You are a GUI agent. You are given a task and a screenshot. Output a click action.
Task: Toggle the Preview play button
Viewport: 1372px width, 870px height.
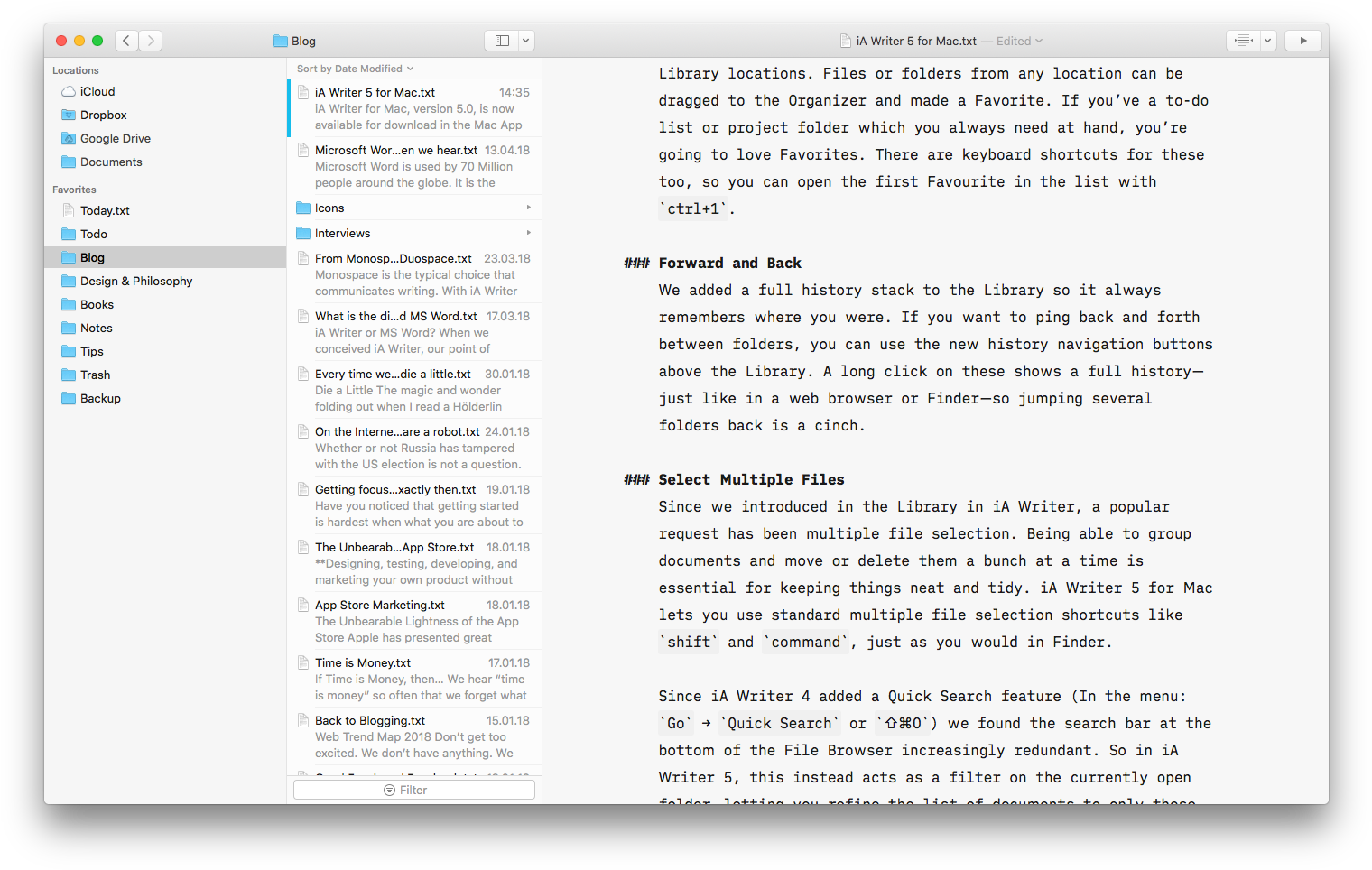click(1302, 41)
